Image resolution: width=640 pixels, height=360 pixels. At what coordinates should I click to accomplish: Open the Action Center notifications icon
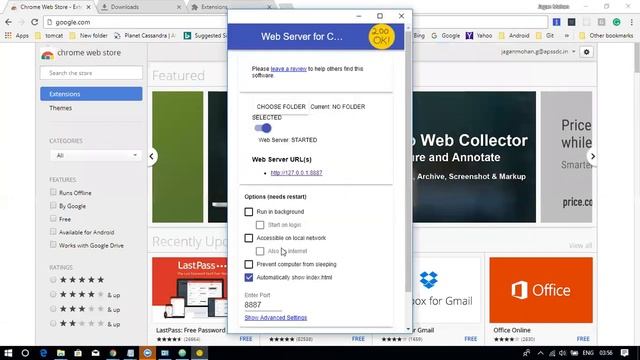[624, 353]
